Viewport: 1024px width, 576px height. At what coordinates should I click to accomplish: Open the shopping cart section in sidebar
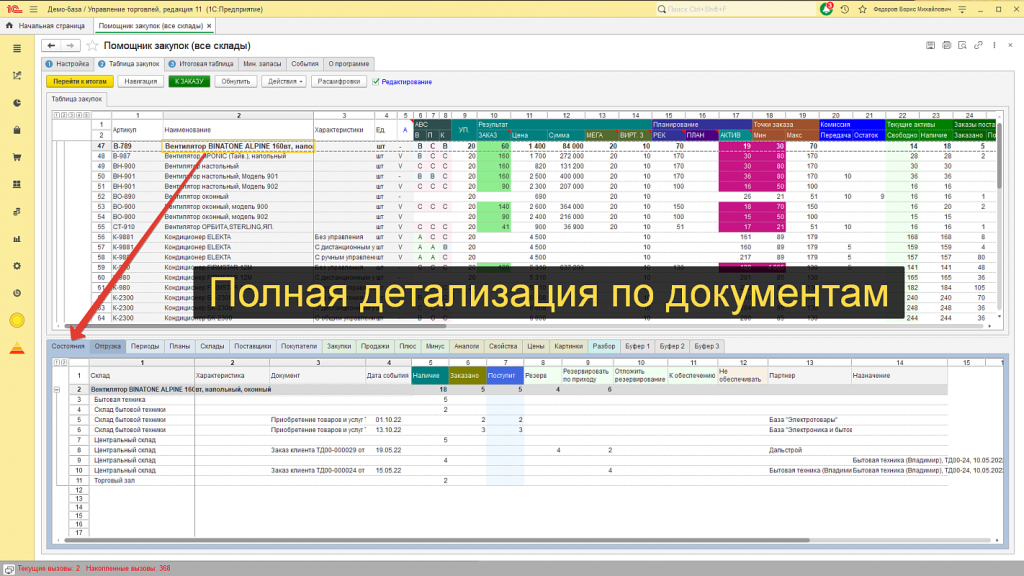[x=17, y=157]
